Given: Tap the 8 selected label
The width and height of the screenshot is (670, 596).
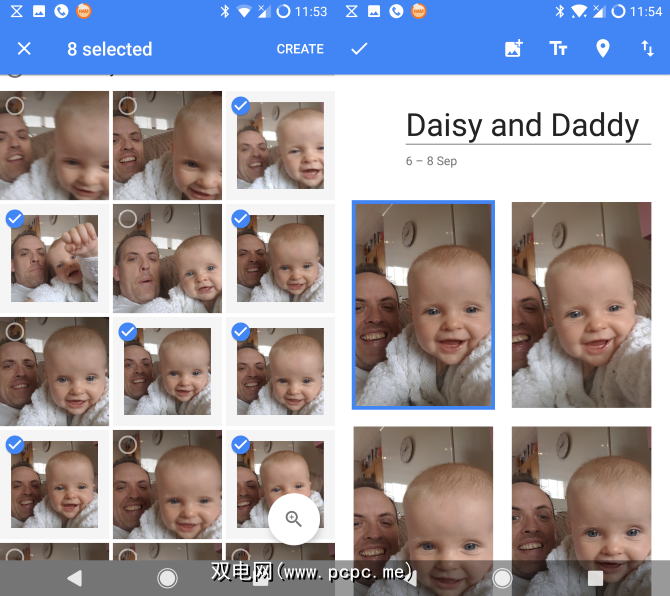Looking at the screenshot, I should (109, 49).
